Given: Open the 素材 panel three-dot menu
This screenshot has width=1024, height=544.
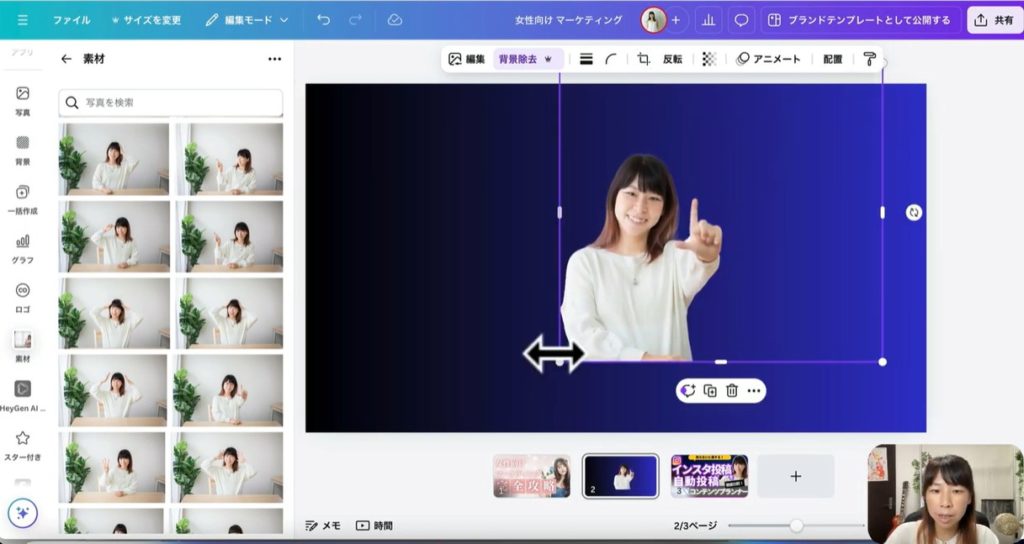Looking at the screenshot, I should click(274, 59).
